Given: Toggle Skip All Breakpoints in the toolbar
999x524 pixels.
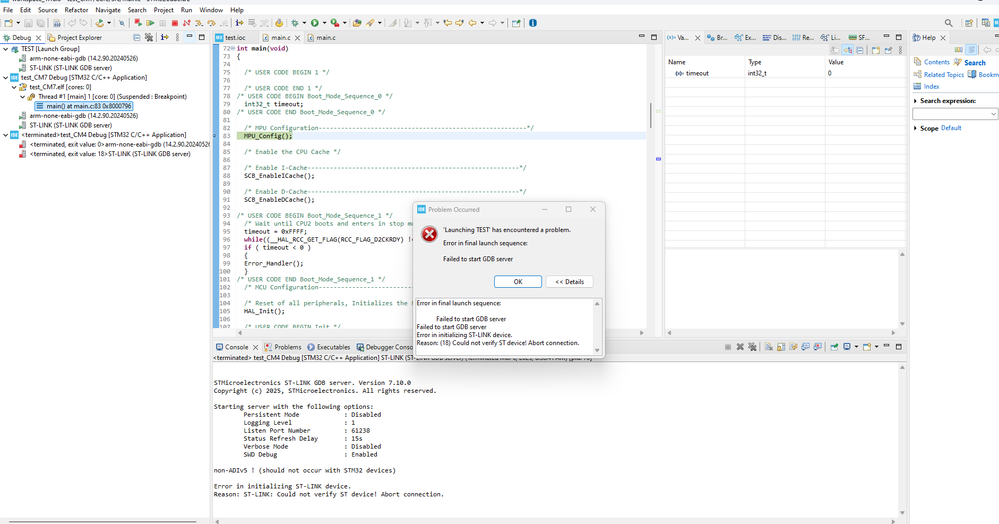Looking at the screenshot, I should point(121,23).
